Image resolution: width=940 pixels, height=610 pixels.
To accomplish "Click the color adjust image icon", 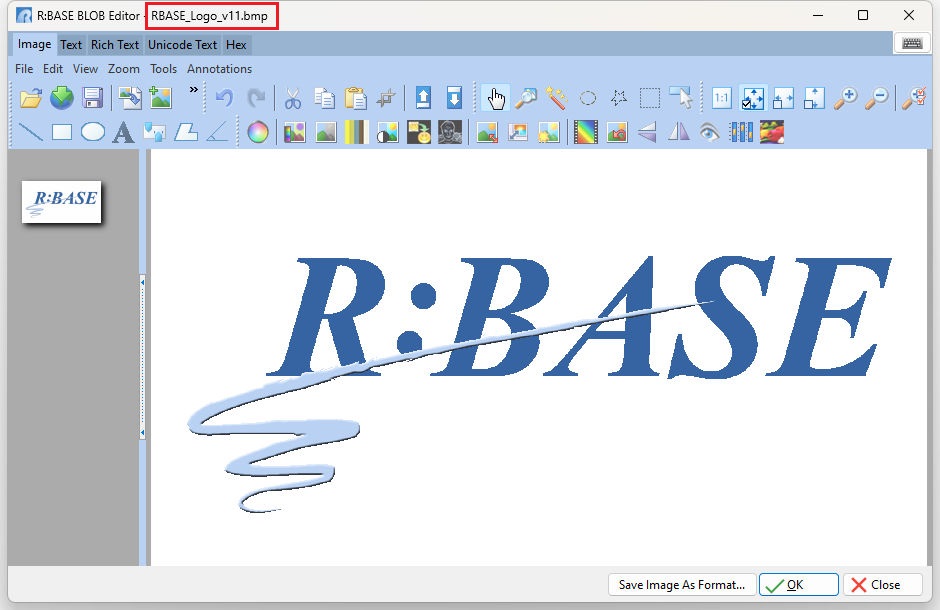I will (x=295, y=132).
